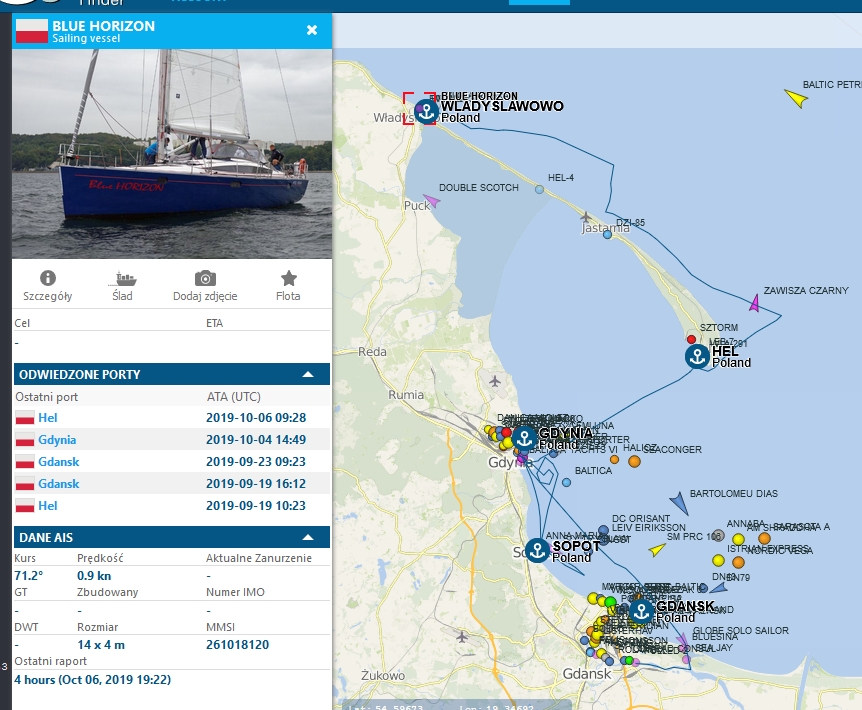Click the Blue Horizon sailboat photo
862x710 pixels.
[x=172, y=154]
